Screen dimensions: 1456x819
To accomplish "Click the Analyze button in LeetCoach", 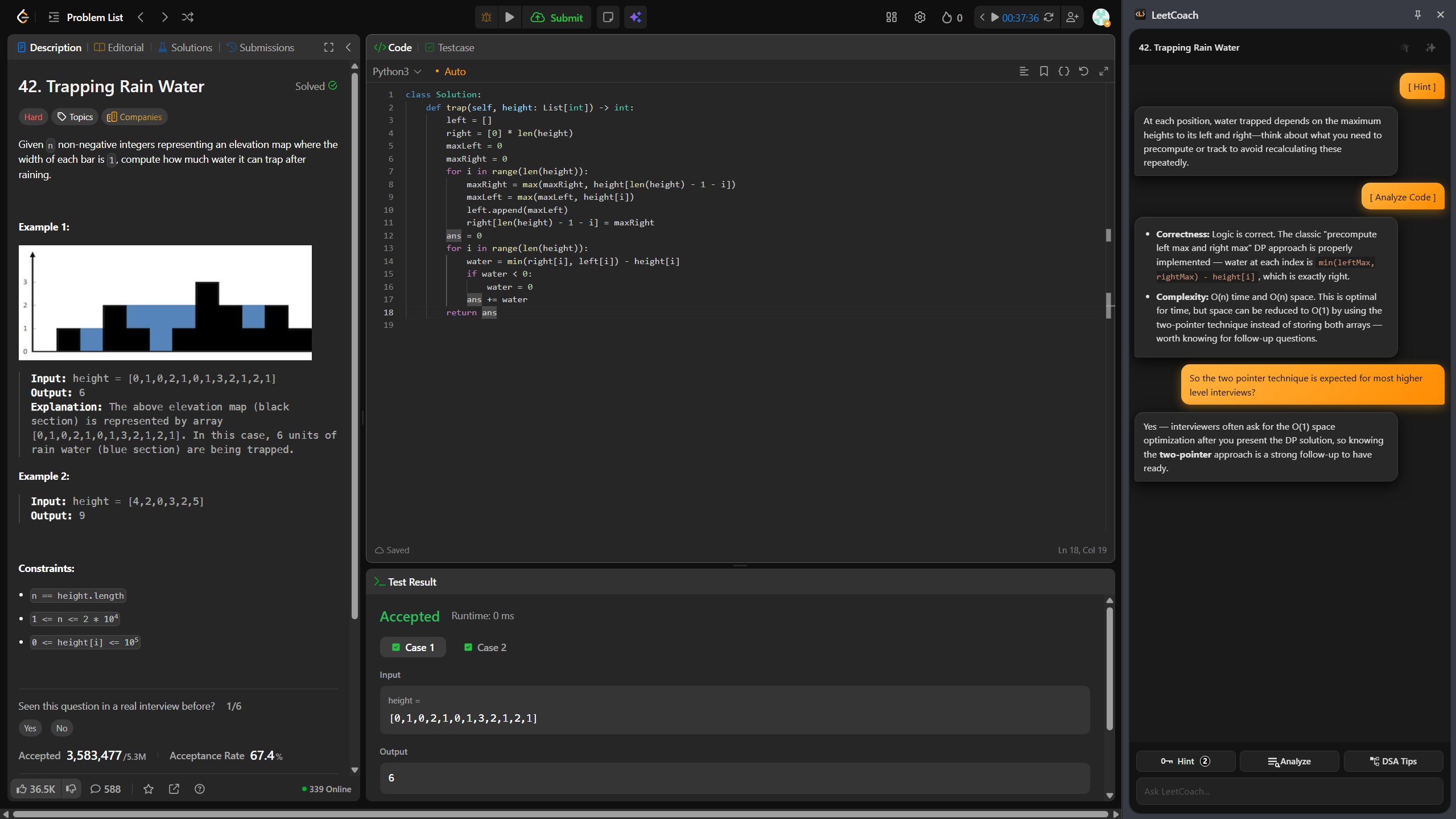I will pos(1289,761).
